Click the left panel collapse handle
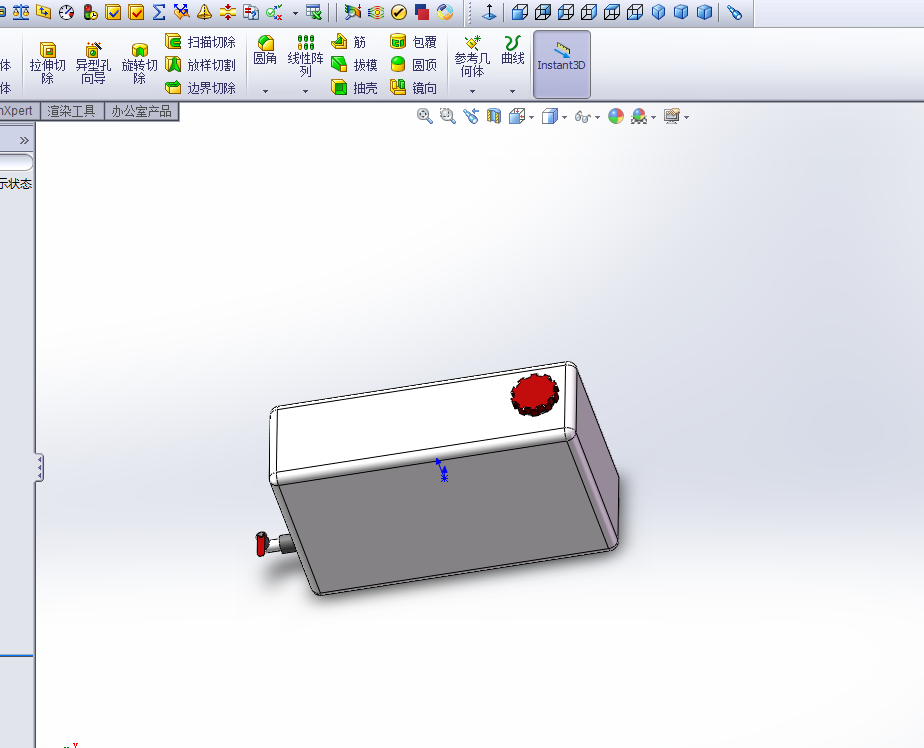The width and height of the screenshot is (924, 748). [x=39, y=467]
